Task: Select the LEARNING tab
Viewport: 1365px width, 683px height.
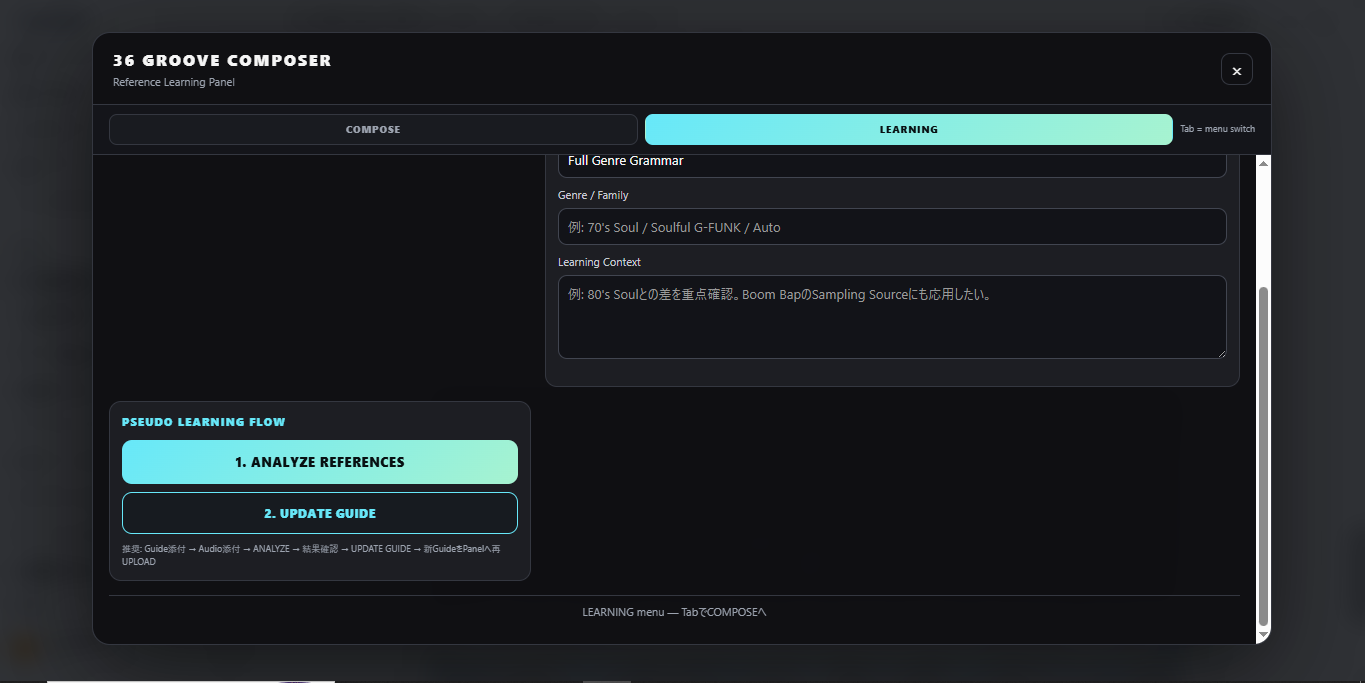Action: [x=909, y=130]
